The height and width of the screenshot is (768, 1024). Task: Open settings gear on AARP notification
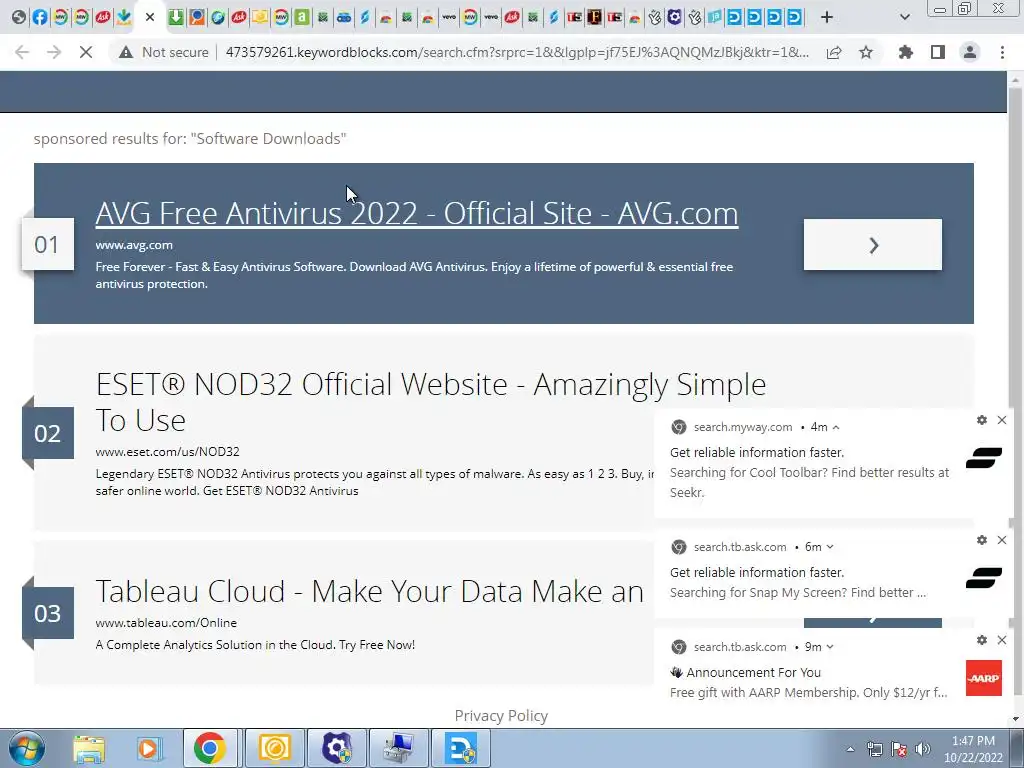click(x=982, y=640)
